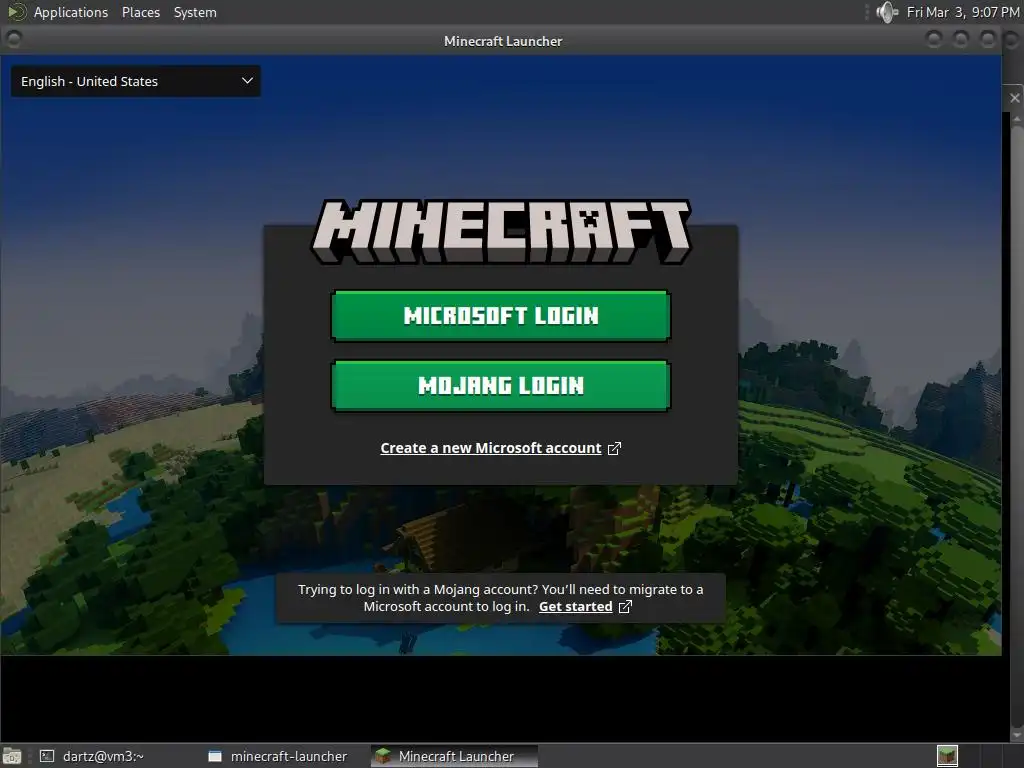Click the Minecraft grass block tray icon
This screenshot has width=1024, height=768.
click(947, 756)
